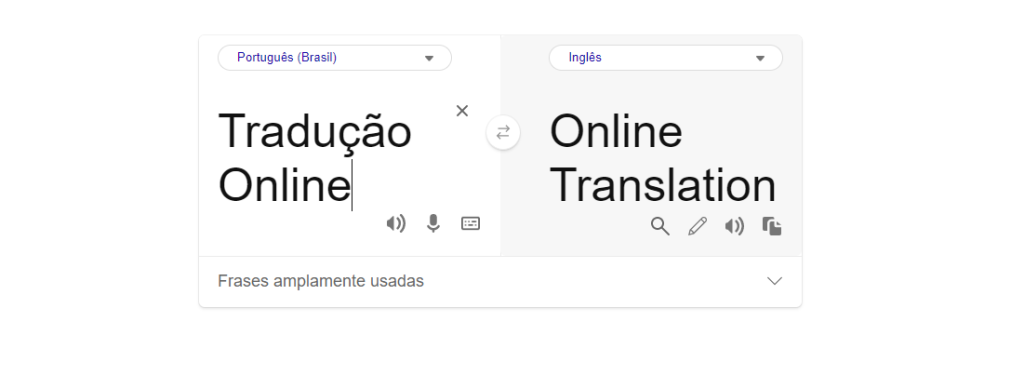Suggest an edit with the pencil icon
This screenshot has height=375, width=1024.
[697, 227]
